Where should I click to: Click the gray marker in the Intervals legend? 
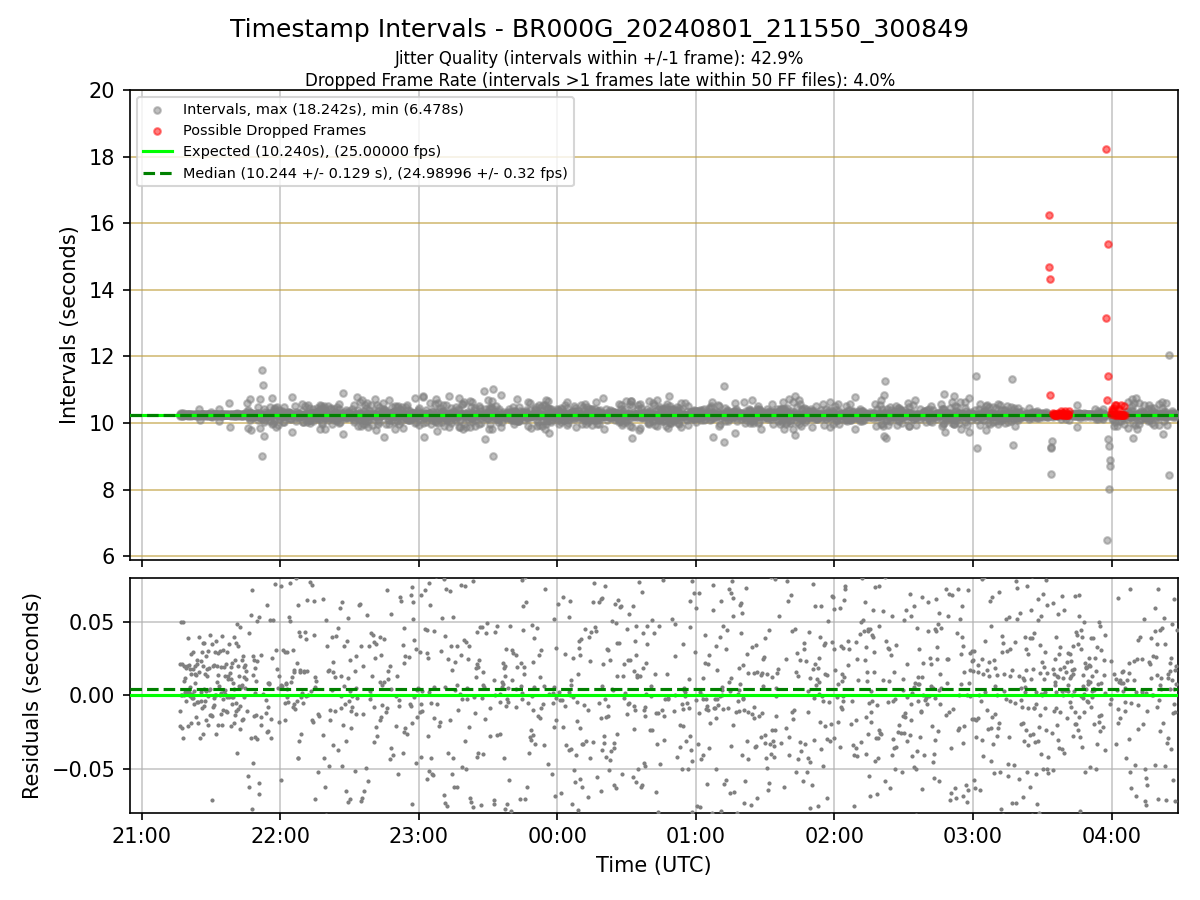(x=158, y=109)
